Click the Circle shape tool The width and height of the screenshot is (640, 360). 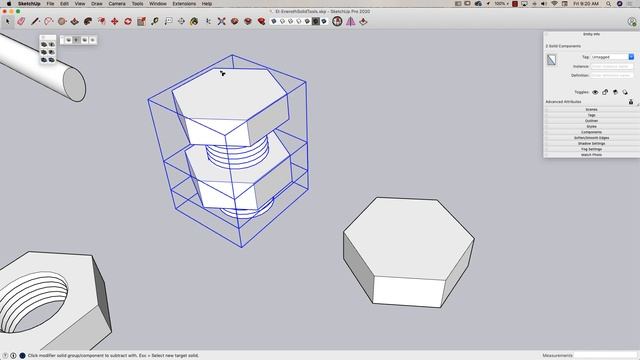coord(62,21)
